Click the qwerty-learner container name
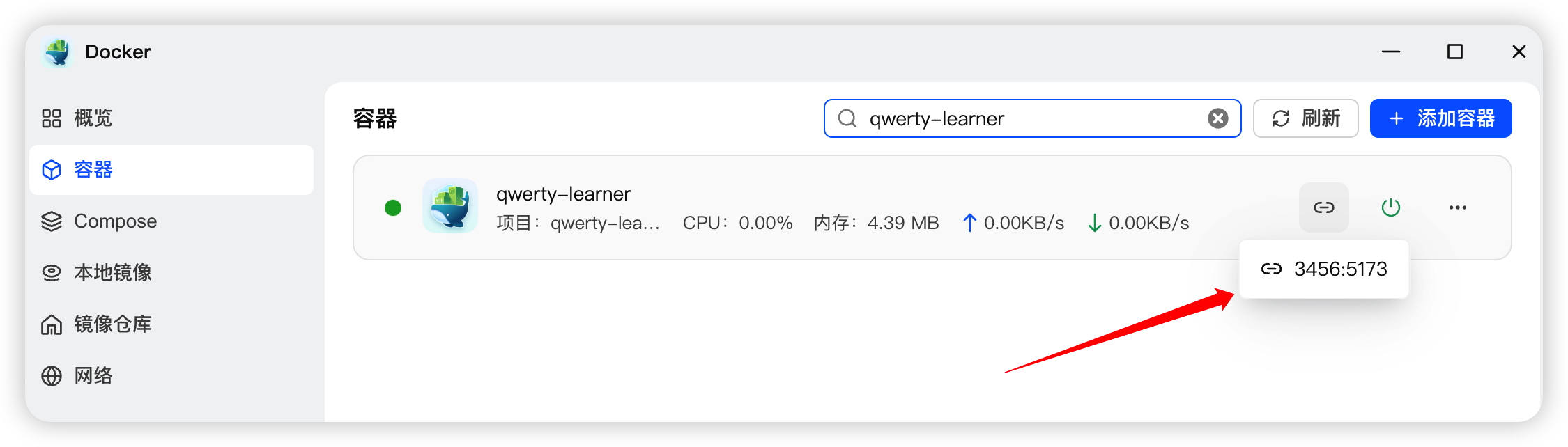Screen dimensions: 1568x447 [563, 194]
